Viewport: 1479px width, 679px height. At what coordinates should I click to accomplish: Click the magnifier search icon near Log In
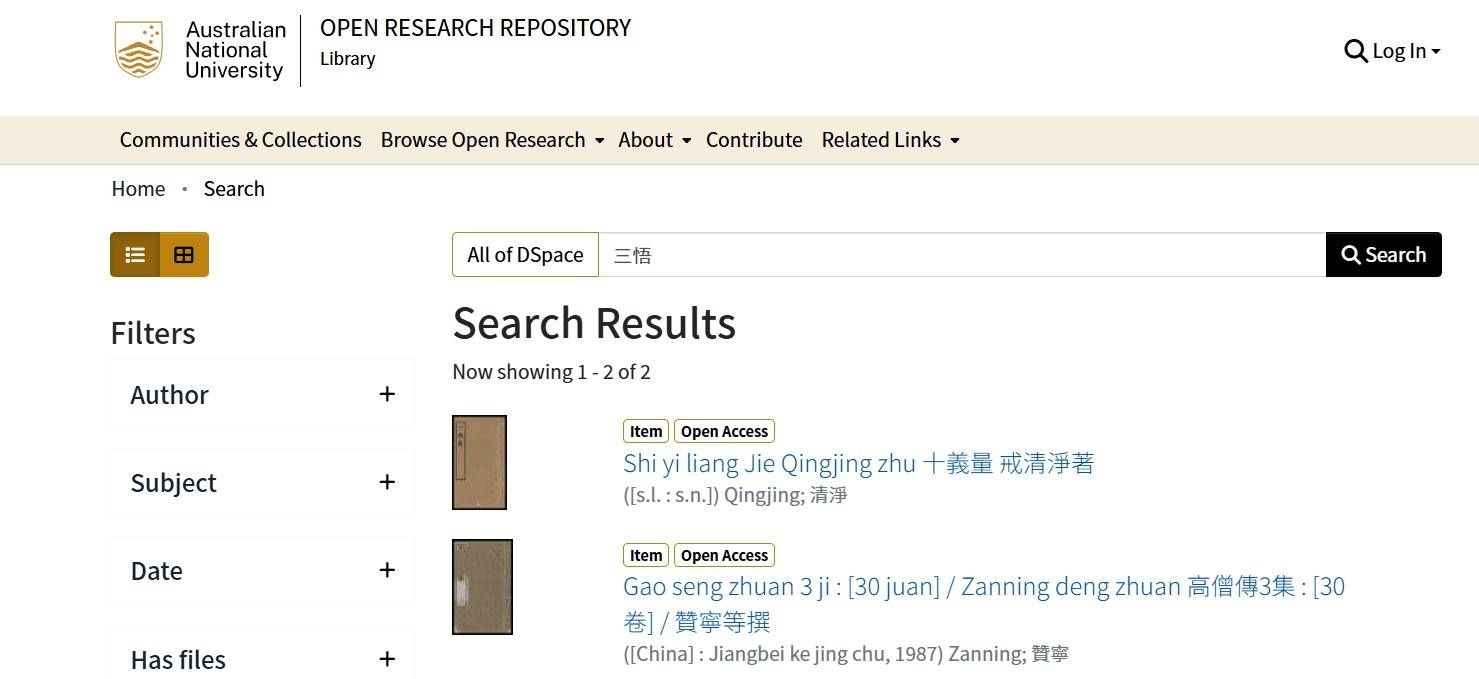click(x=1355, y=51)
